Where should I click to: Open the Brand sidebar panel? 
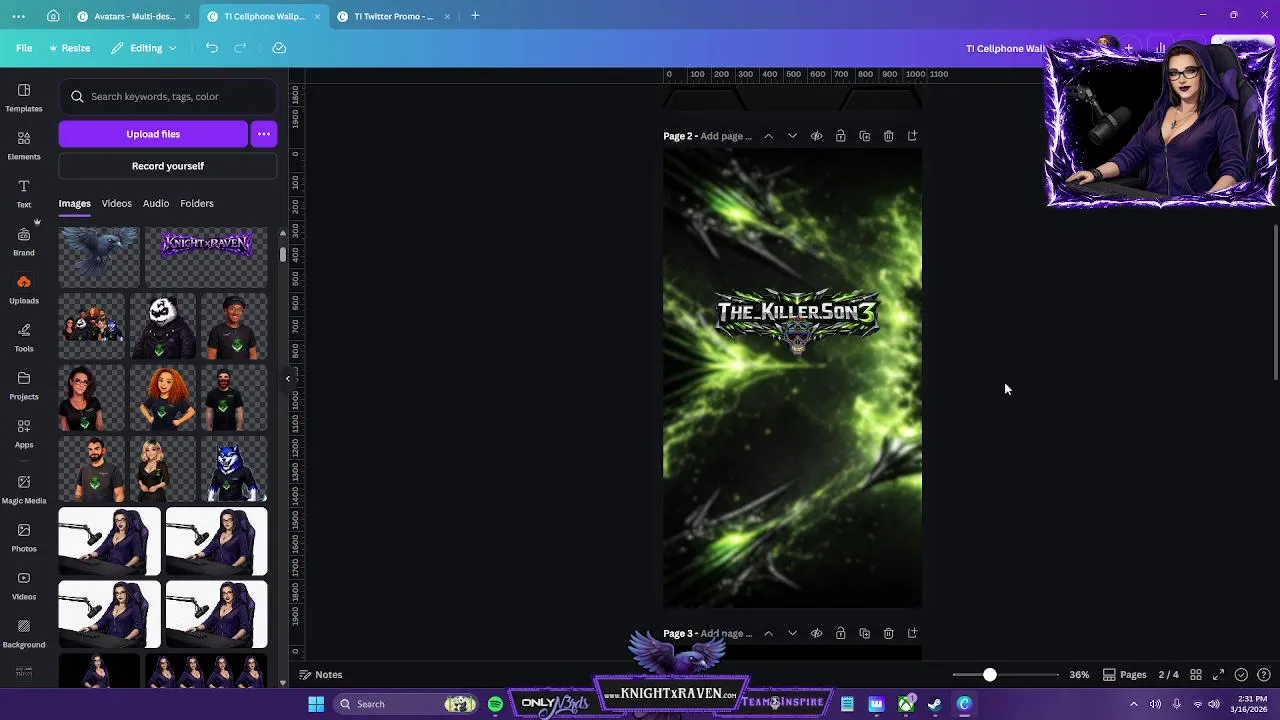[x=24, y=241]
